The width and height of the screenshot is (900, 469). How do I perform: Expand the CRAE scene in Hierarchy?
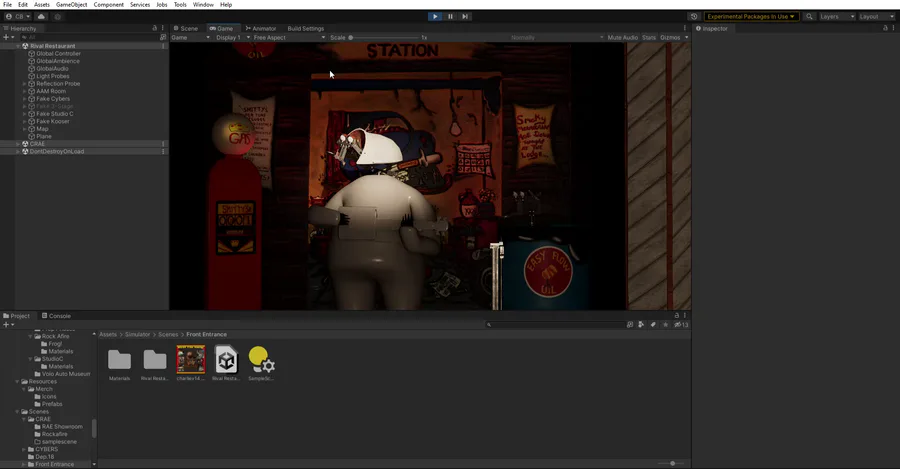click(18, 144)
